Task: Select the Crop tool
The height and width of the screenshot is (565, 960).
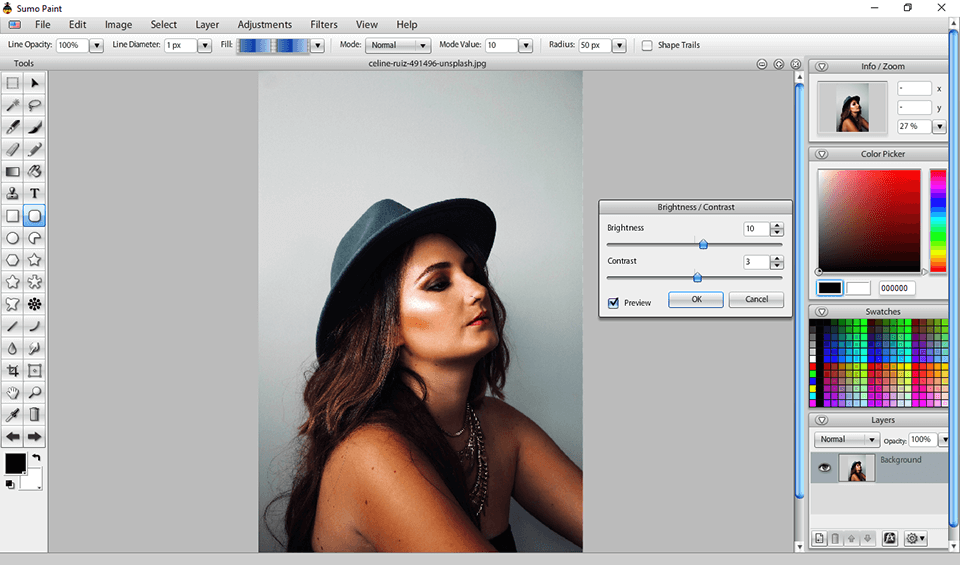Action: 12,370
